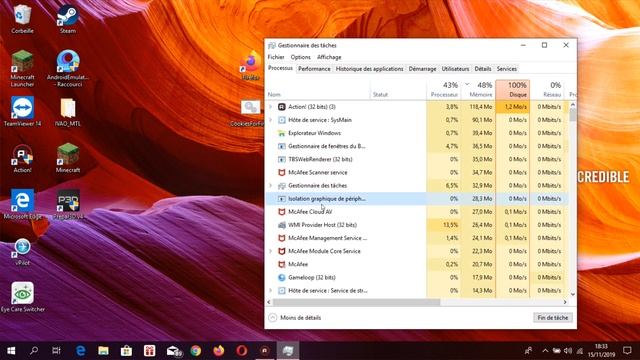
Task: Sort processes by Processeur column
Action: coord(444,89)
